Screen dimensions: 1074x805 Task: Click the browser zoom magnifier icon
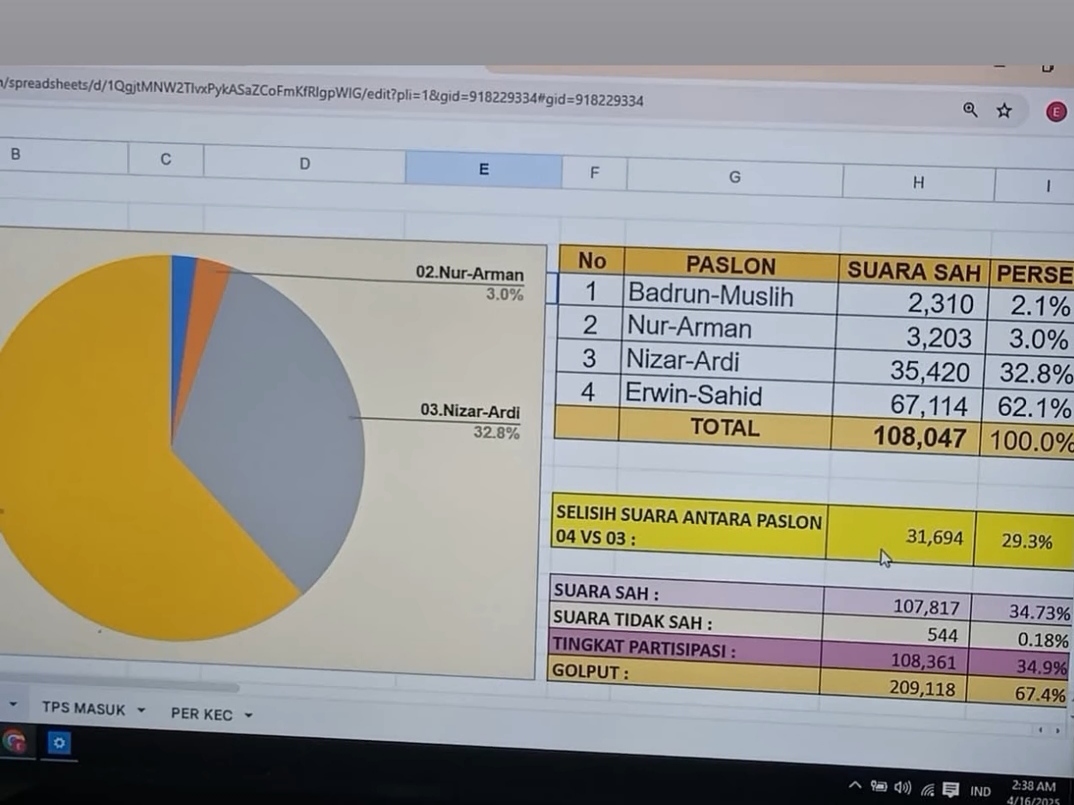(969, 110)
